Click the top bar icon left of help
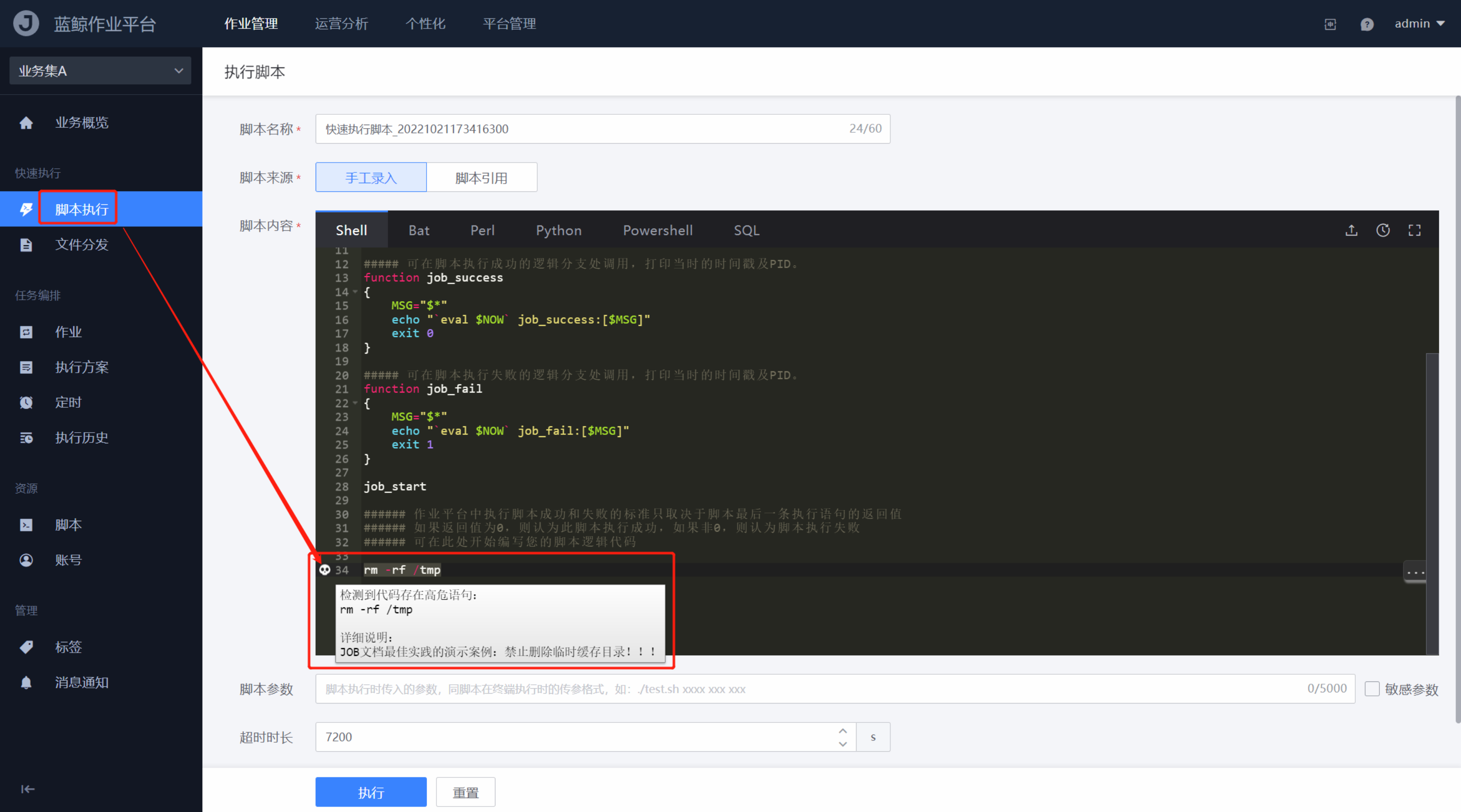Viewport: 1461px width, 812px height. [x=1330, y=24]
